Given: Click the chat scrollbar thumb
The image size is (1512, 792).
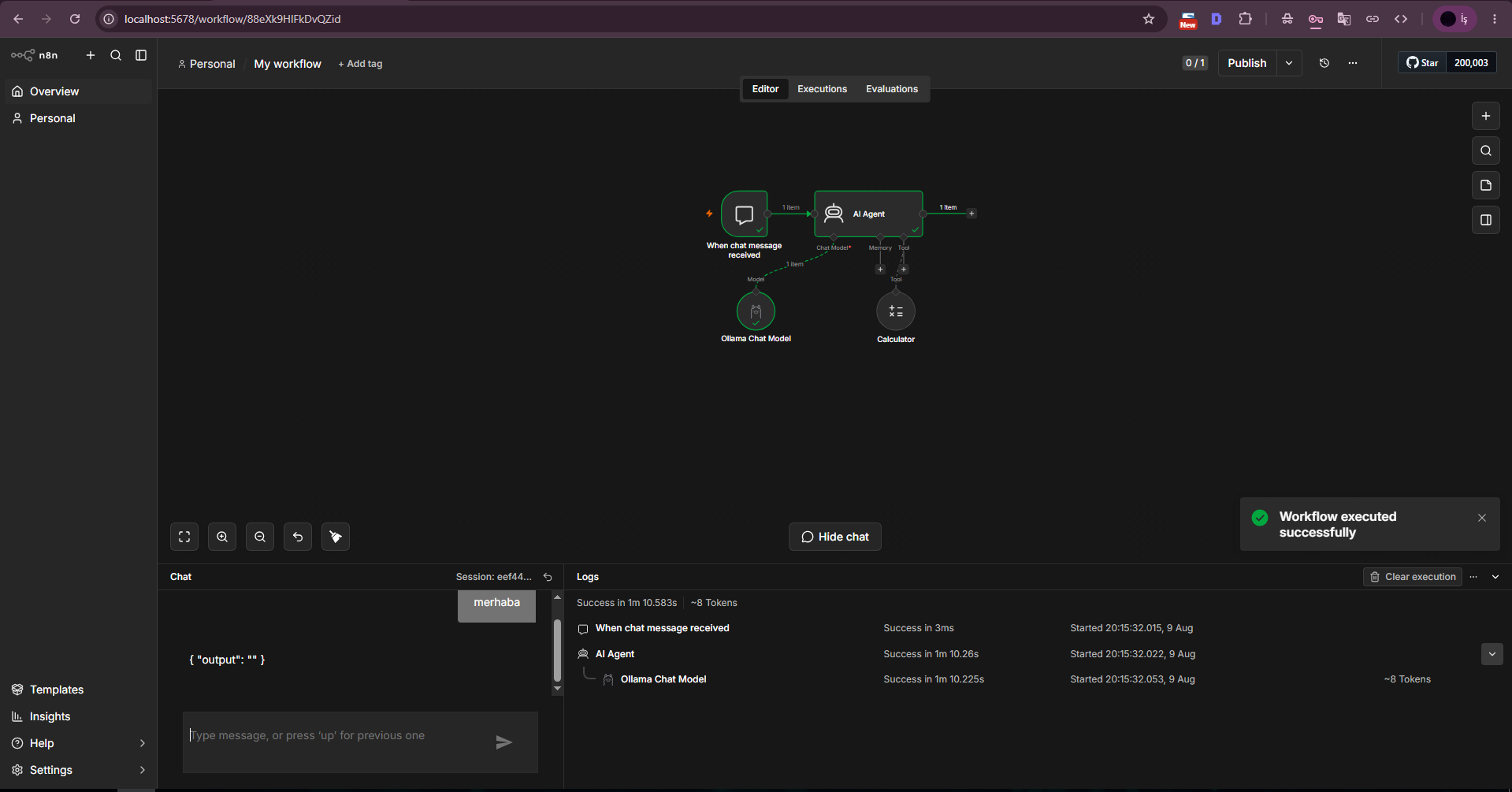Looking at the screenshot, I should click(557, 650).
